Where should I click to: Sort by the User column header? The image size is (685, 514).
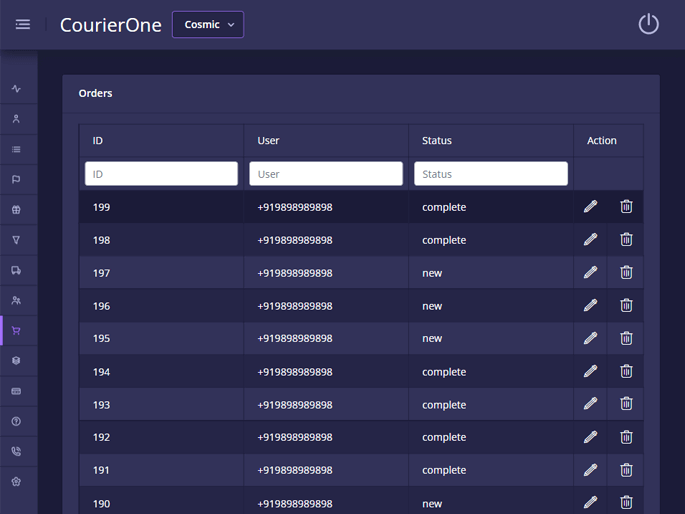tap(268, 141)
